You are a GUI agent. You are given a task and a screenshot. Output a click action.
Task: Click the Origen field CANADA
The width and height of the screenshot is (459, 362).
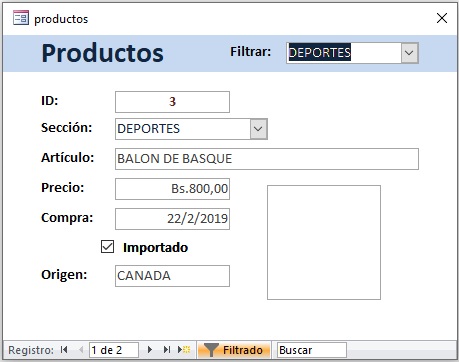coord(172,276)
